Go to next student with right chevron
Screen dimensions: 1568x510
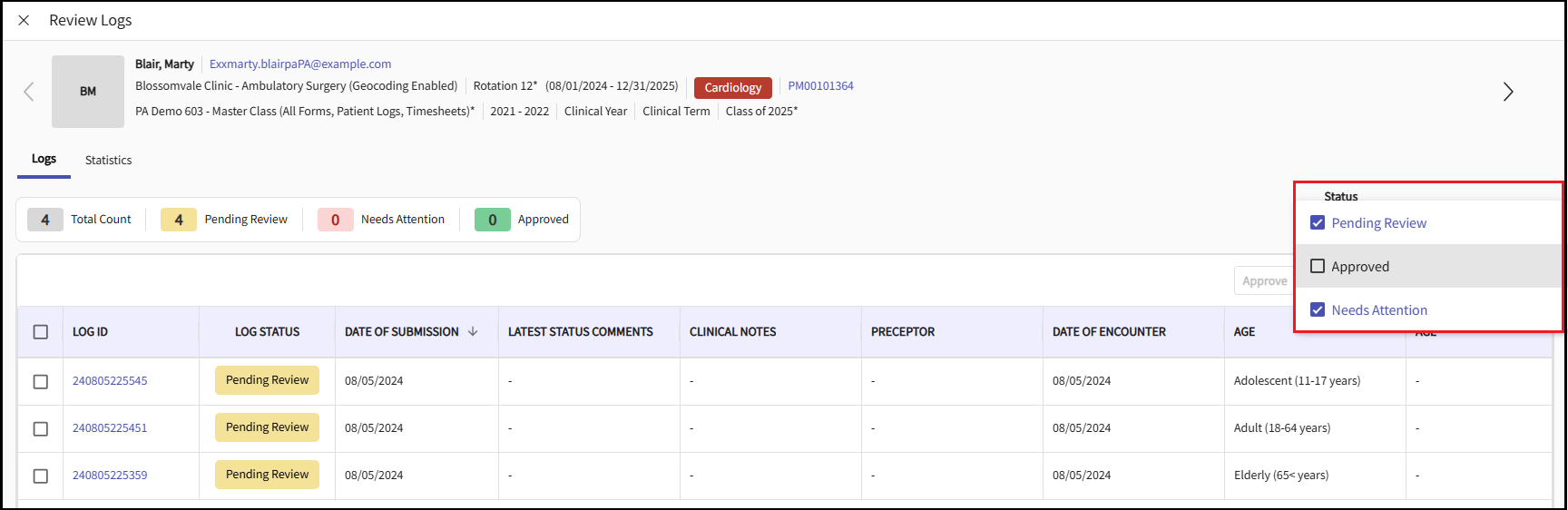[x=1508, y=92]
